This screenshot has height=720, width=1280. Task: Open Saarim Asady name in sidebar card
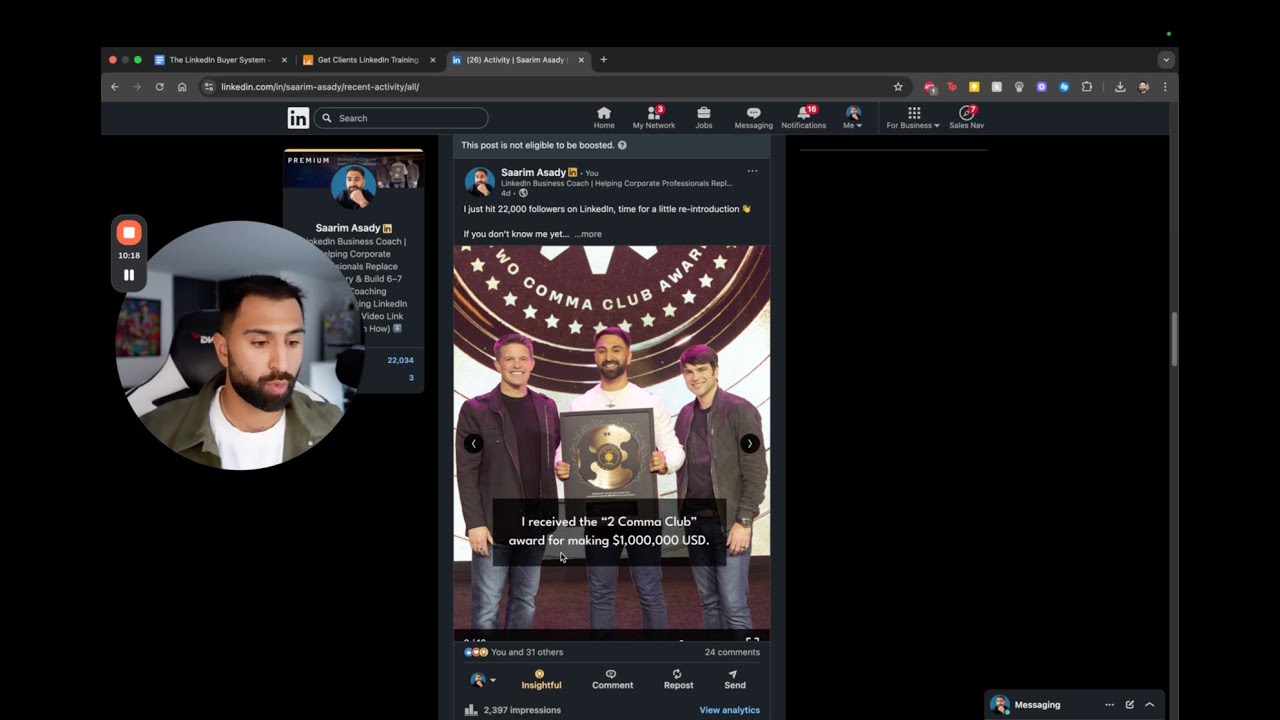click(348, 228)
